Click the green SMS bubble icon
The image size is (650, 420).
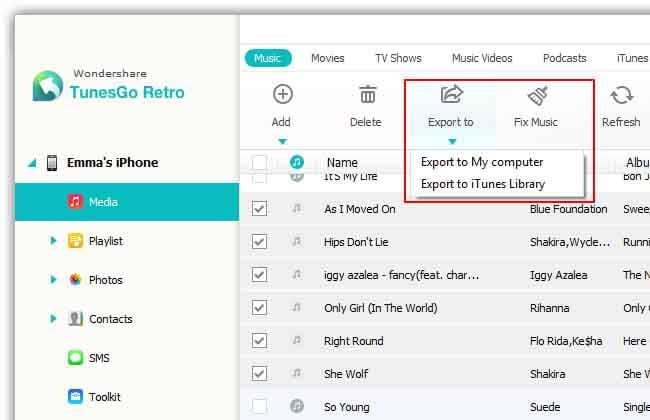tap(75, 358)
